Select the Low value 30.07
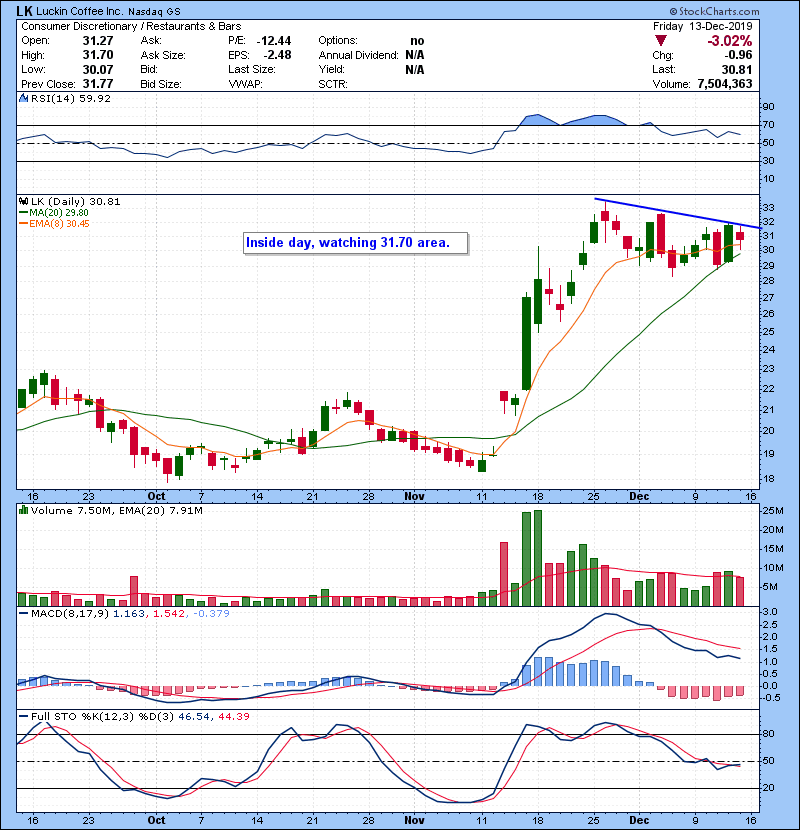The width and height of the screenshot is (800, 830). [98, 69]
